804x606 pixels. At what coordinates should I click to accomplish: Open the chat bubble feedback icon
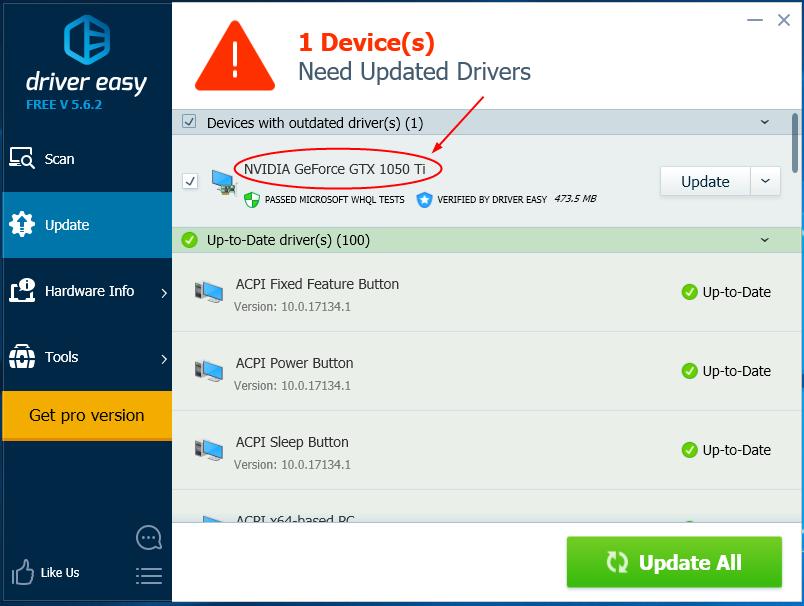coord(148,537)
